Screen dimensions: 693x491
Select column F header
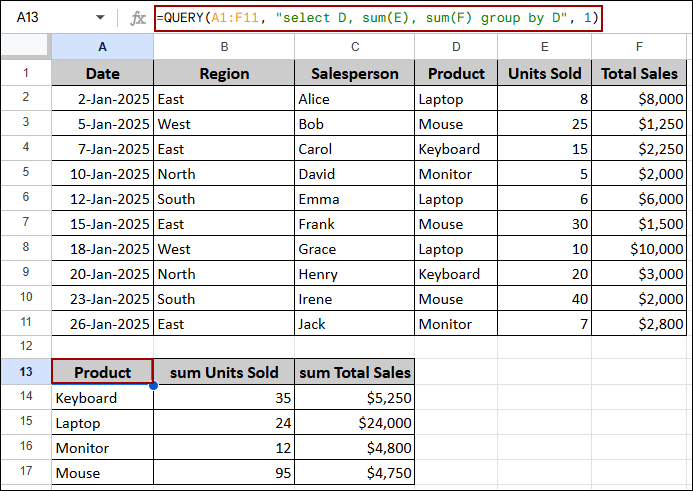pyautogui.click(x=640, y=47)
